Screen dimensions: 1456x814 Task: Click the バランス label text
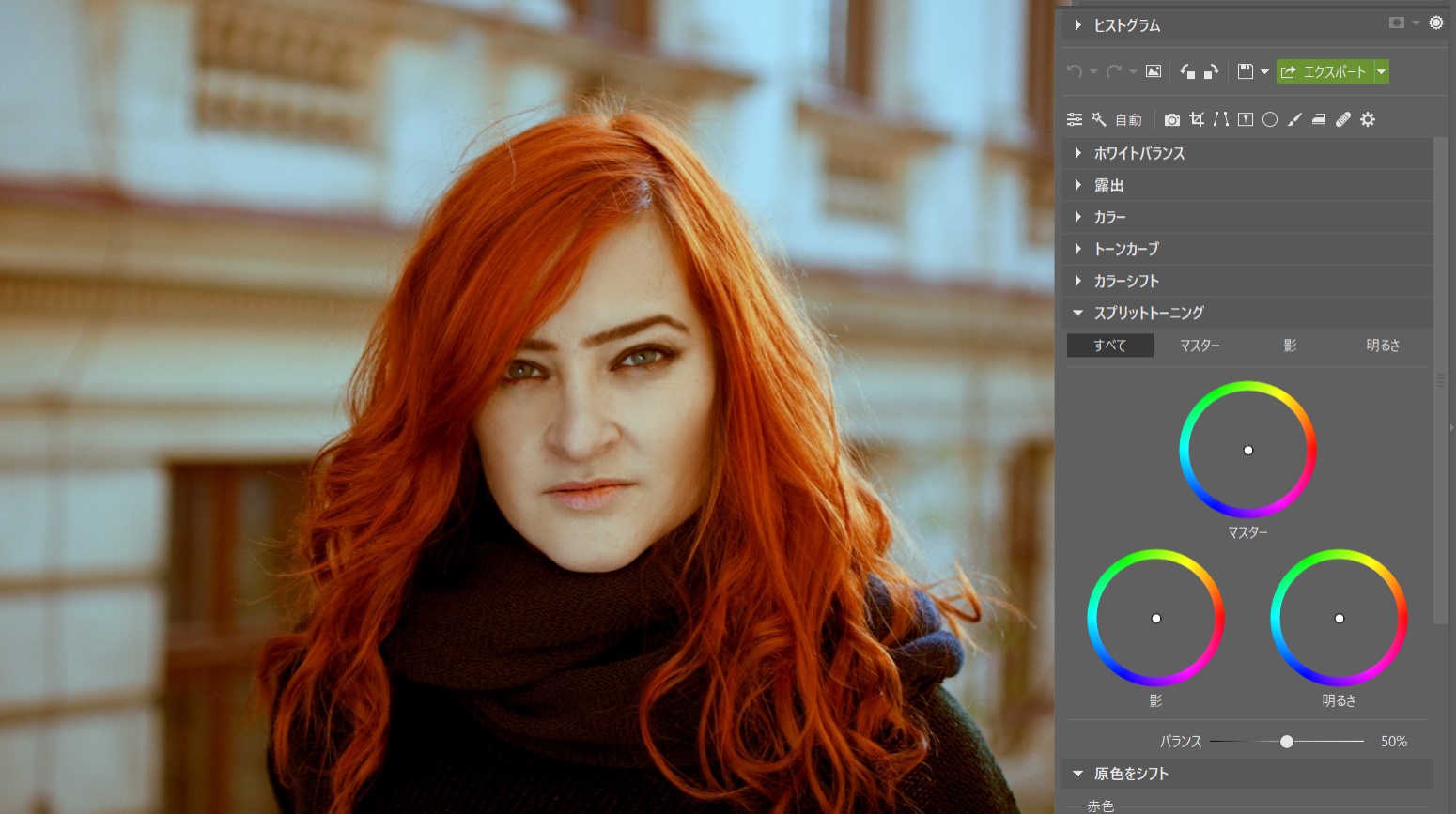point(1181,742)
